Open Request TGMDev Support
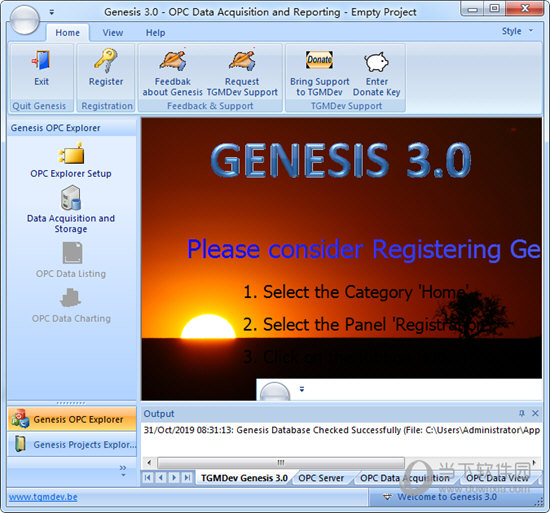This screenshot has width=550, height=513. (242, 73)
